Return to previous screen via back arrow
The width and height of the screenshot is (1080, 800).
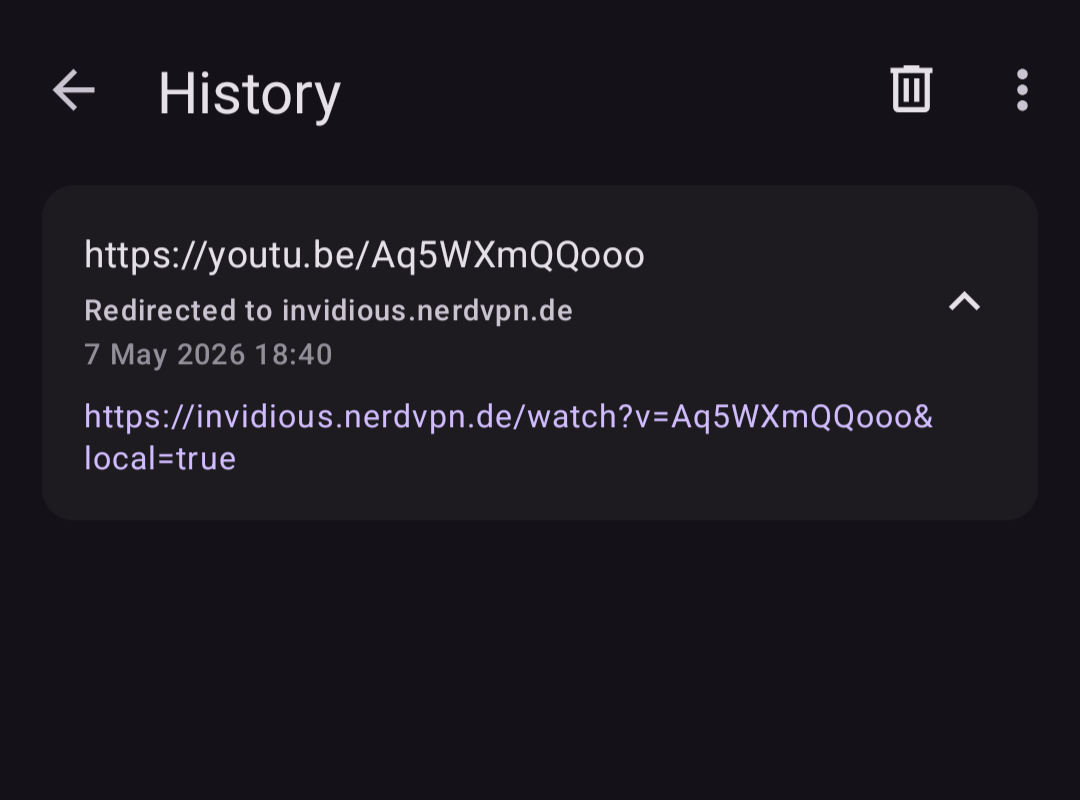74,90
